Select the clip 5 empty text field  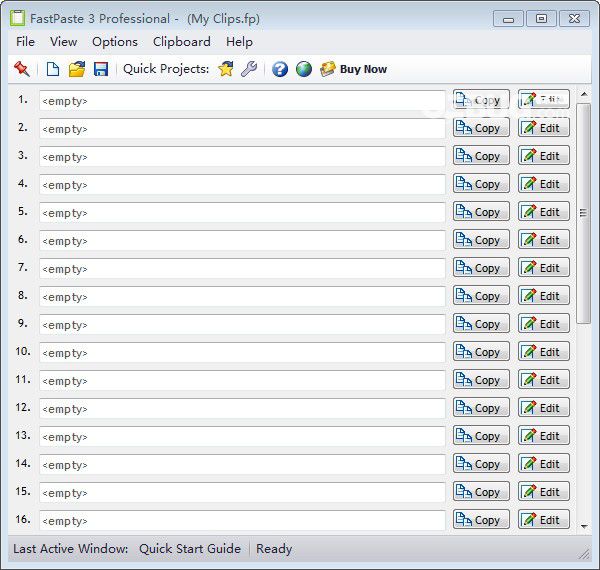coord(242,213)
